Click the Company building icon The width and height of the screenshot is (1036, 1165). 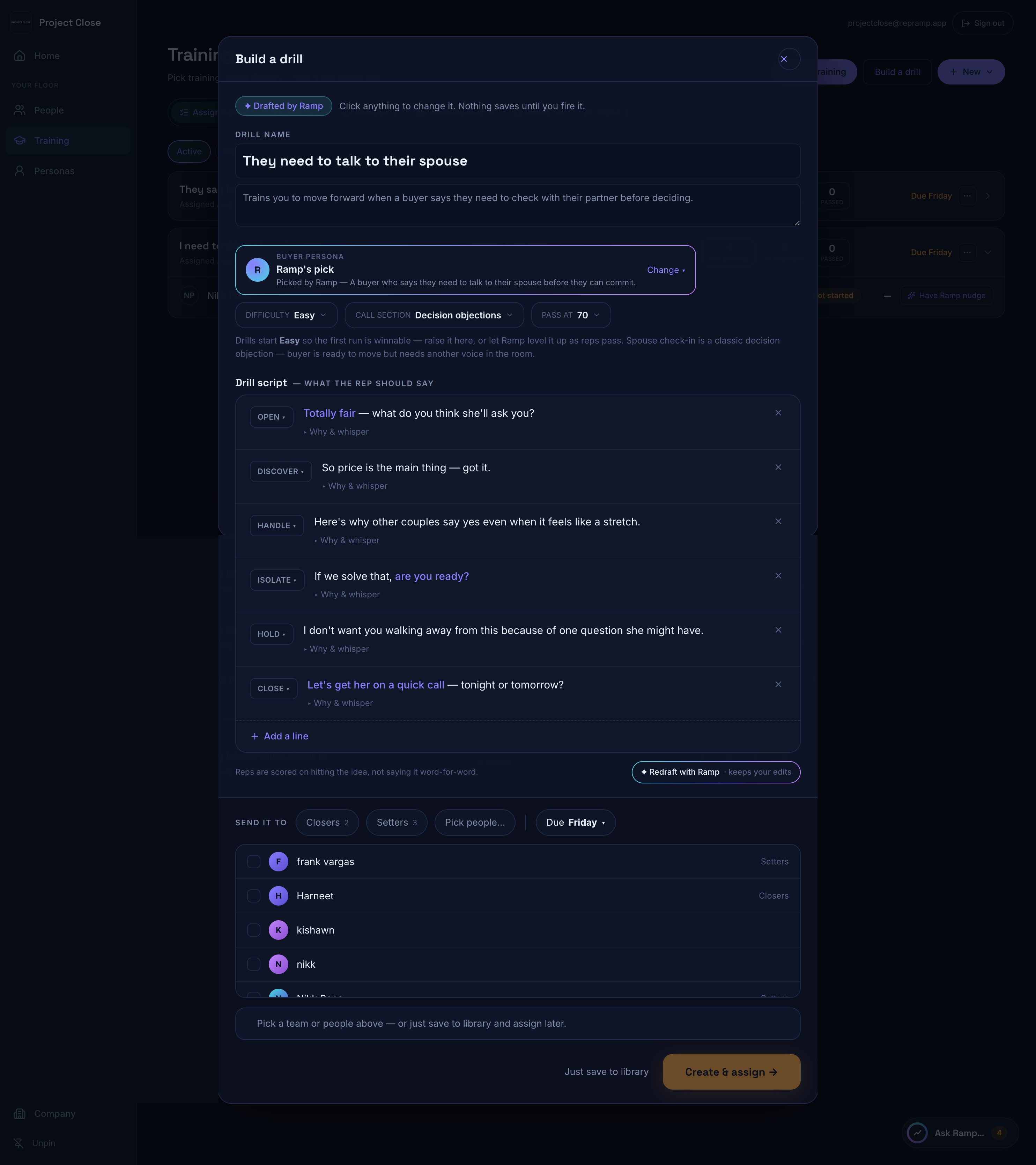coord(20,1114)
